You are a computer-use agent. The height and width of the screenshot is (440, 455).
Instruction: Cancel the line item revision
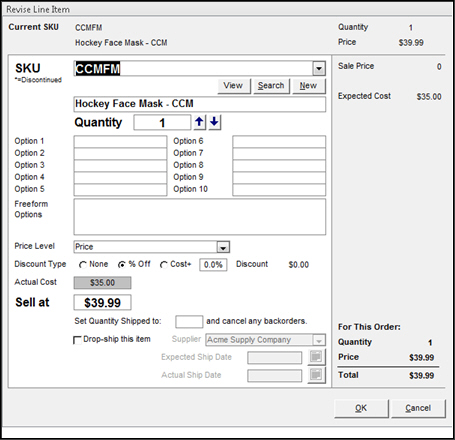coord(418,408)
